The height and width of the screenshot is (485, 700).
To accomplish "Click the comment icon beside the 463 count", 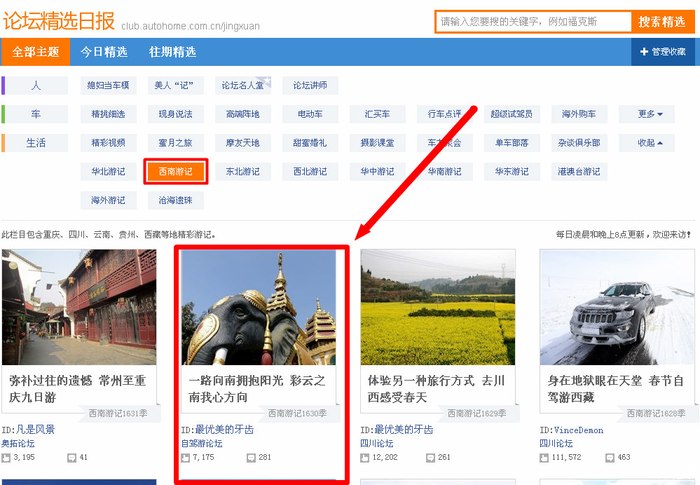I will (x=610, y=457).
